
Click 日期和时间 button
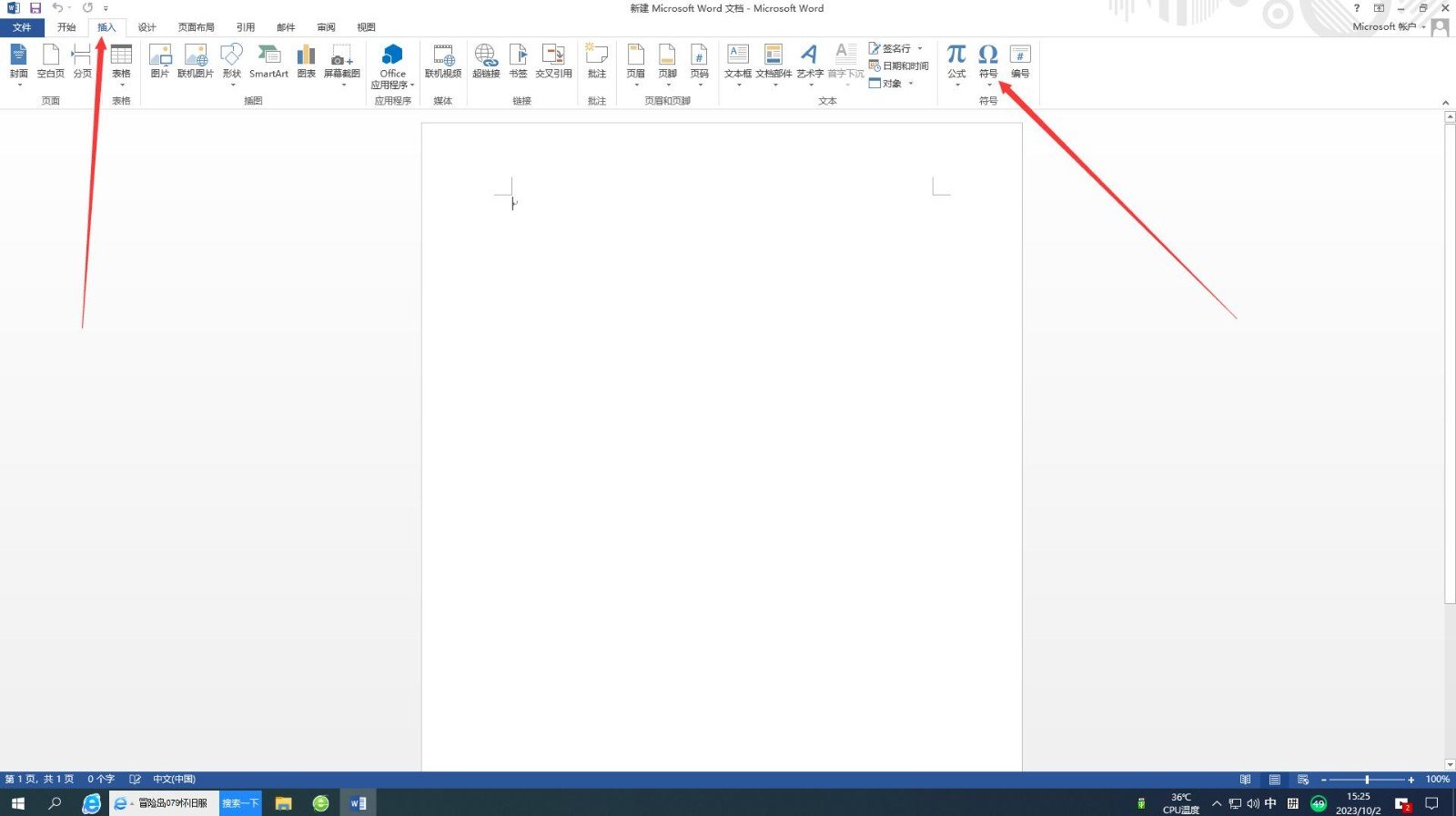(x=899, y=65)
